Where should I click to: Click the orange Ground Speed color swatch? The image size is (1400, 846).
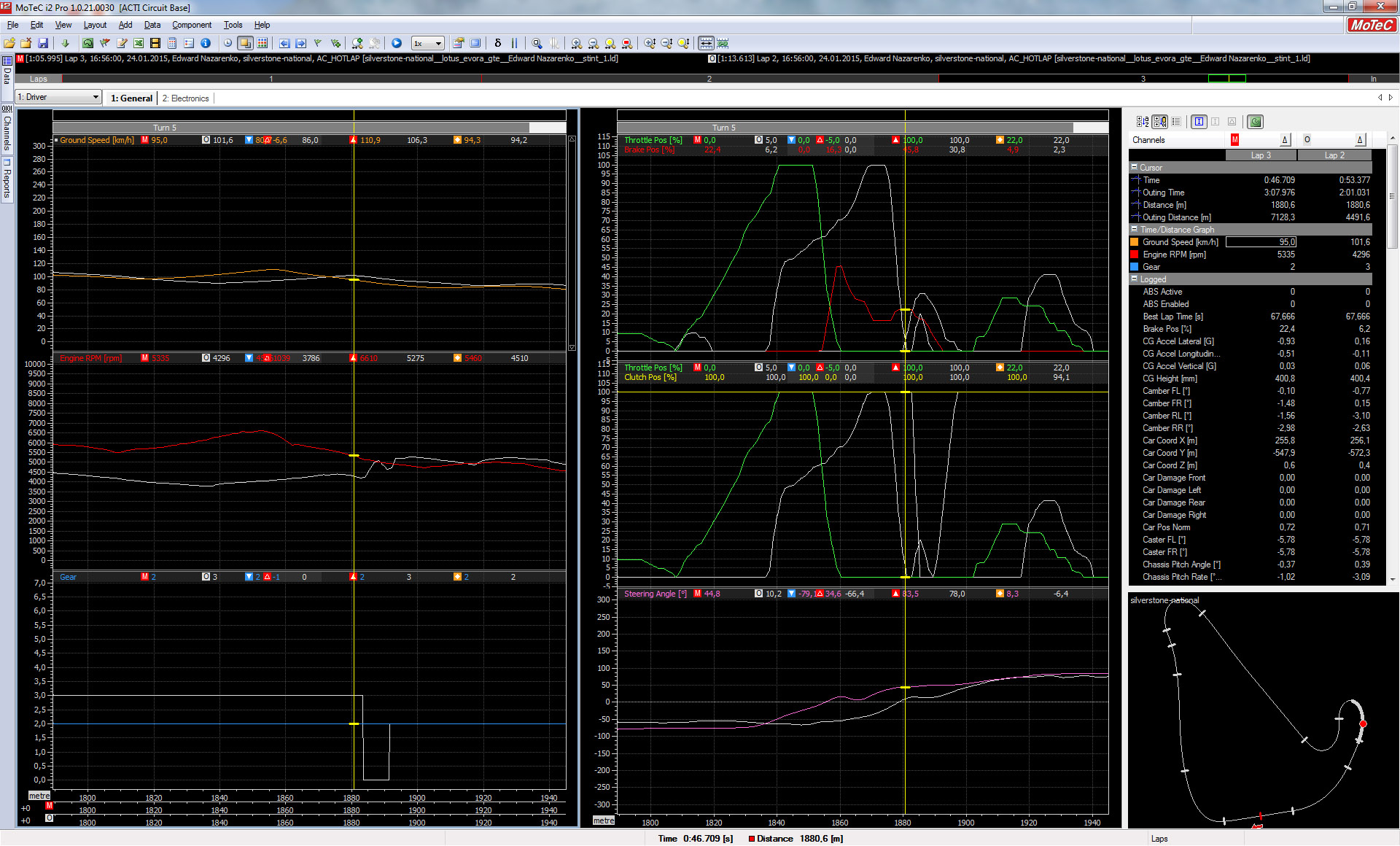(x=1134, y=242)
